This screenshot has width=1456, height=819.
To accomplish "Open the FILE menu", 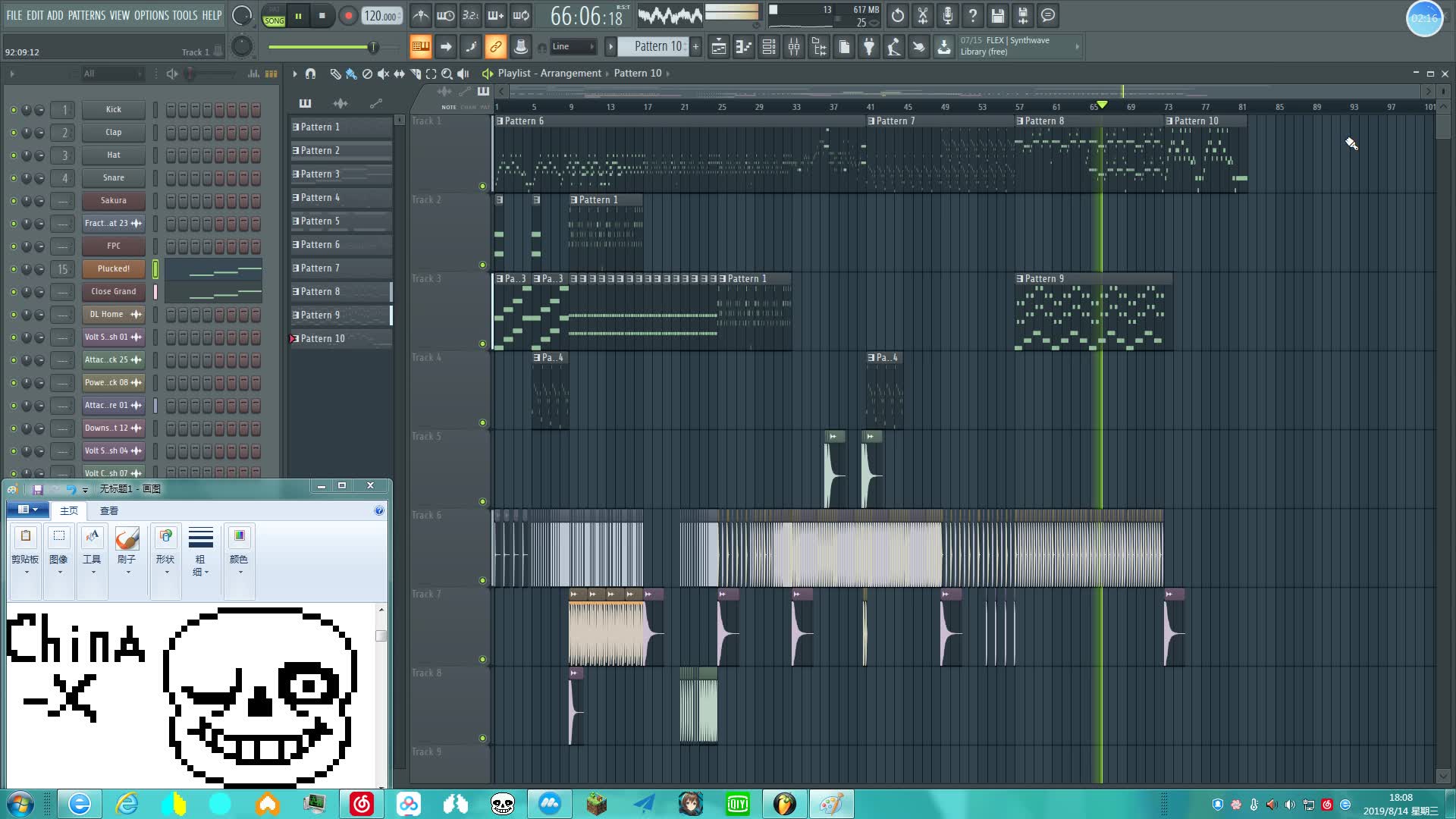I will click(x=14, y=15).
